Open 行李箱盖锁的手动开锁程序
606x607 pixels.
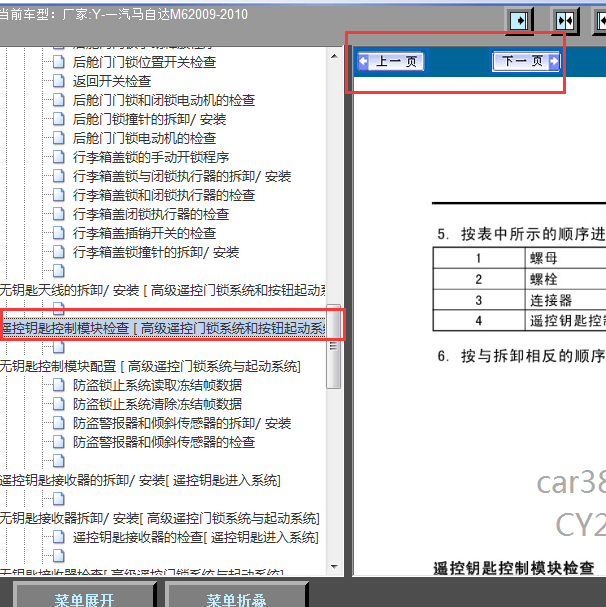tap(151, 157)
